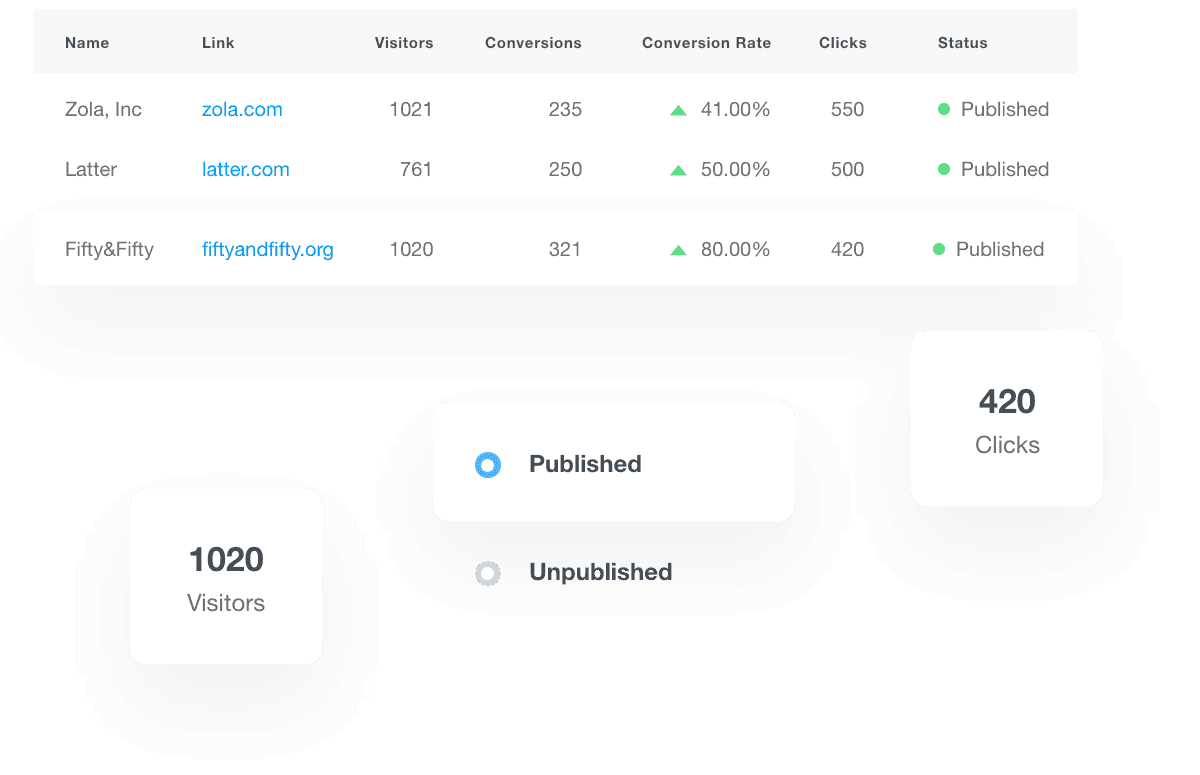
Task: Select the Unpublished radio button
Action: pos(488,573)
